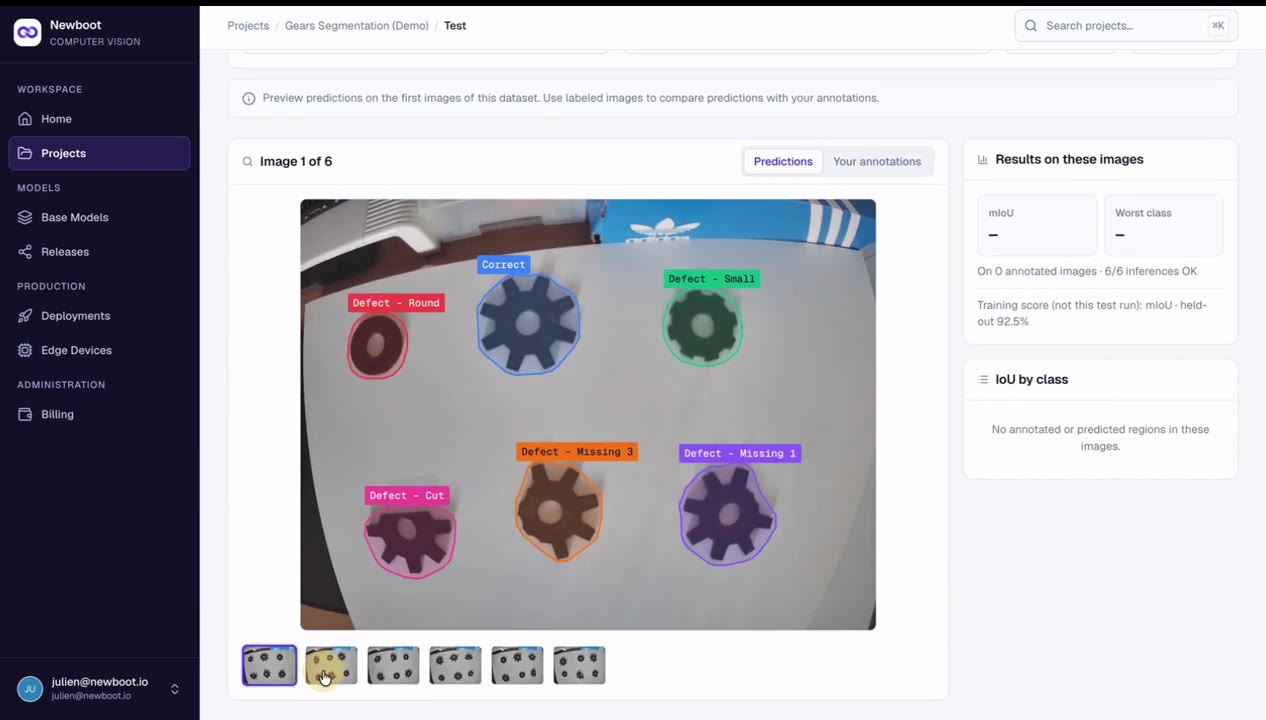Click the Deployments rocket icon
Screen dimensions: 1266x720
(25, 316)
